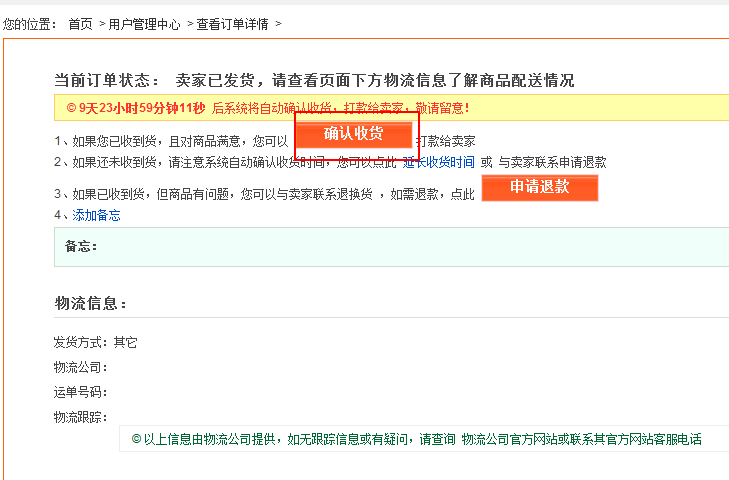The height and width of the screenshot is (480, 729).
Task: Click the 发货方式：其它 line
Action: [x=96, y=342]
